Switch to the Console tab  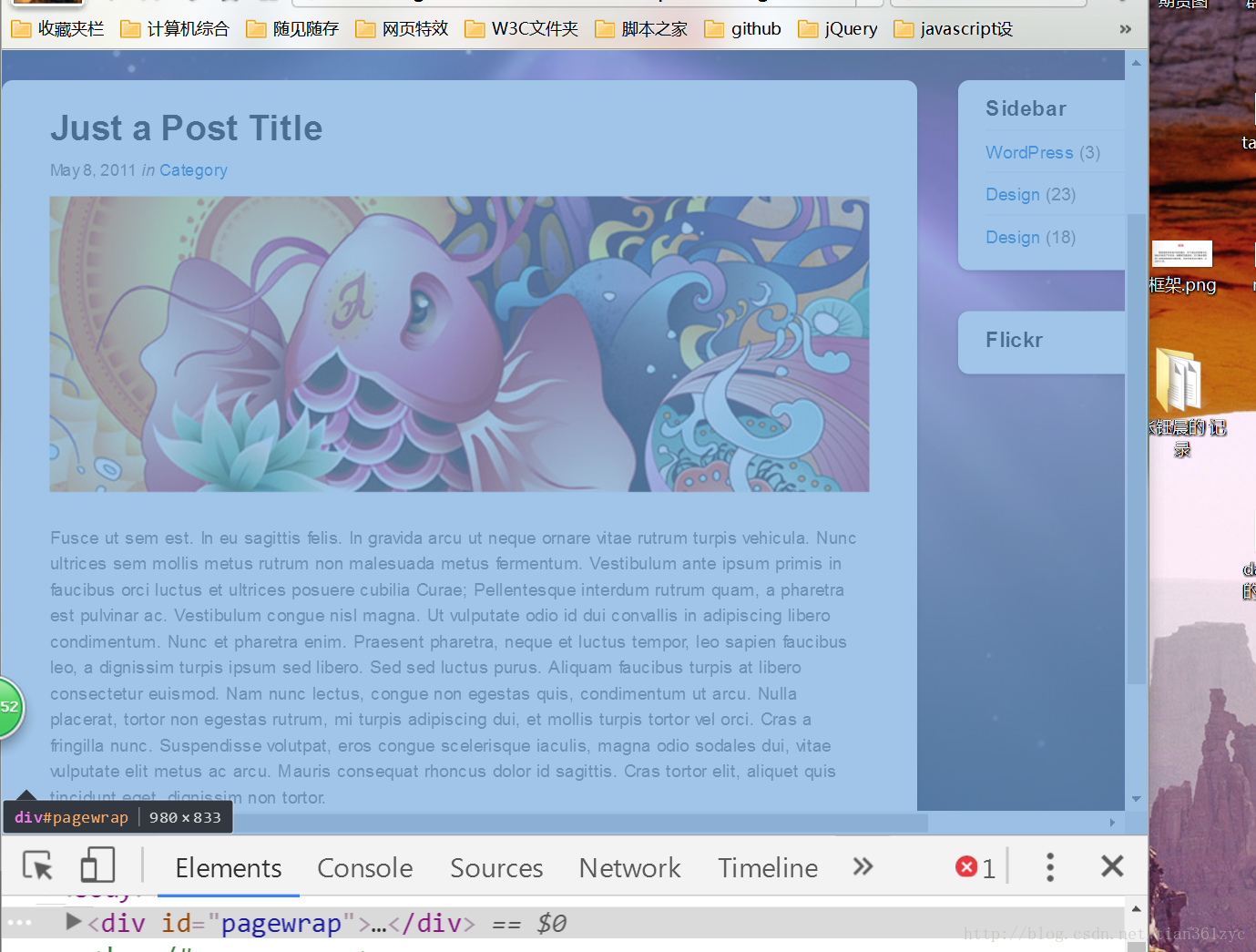pyautogui.click(x=365, y=867)
